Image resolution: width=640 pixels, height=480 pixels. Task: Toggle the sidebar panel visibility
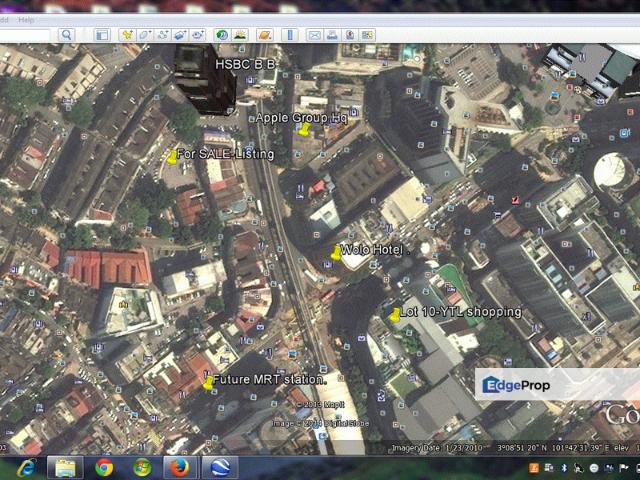point(102,34)
